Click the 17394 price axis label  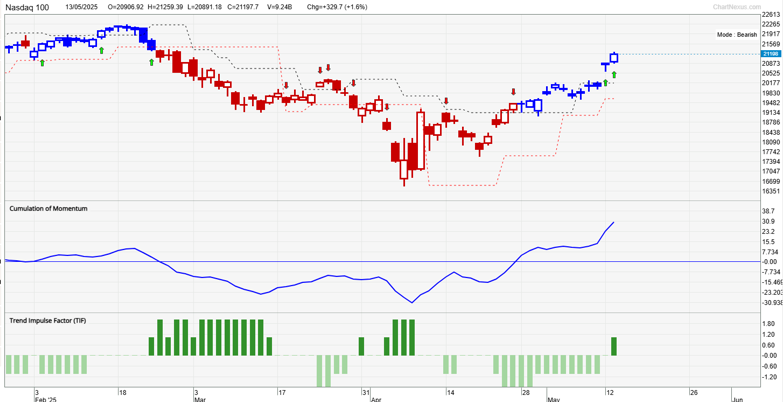(771, 162)
